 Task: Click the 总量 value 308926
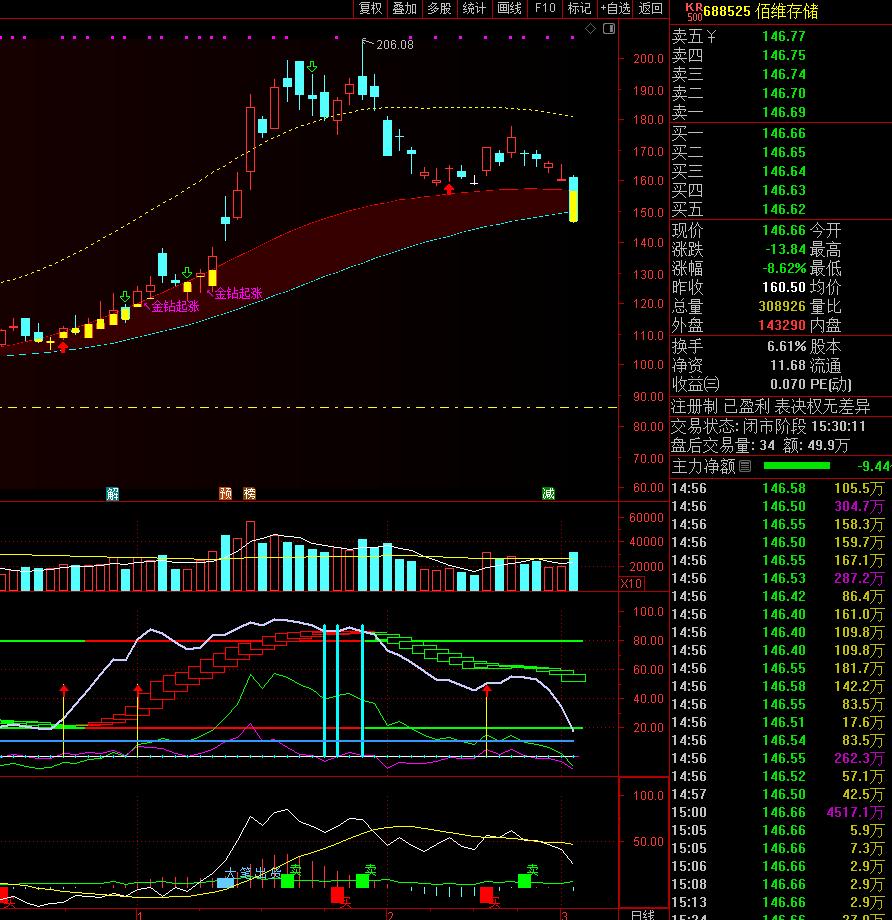pyautogui.click(x=782, y=306)
